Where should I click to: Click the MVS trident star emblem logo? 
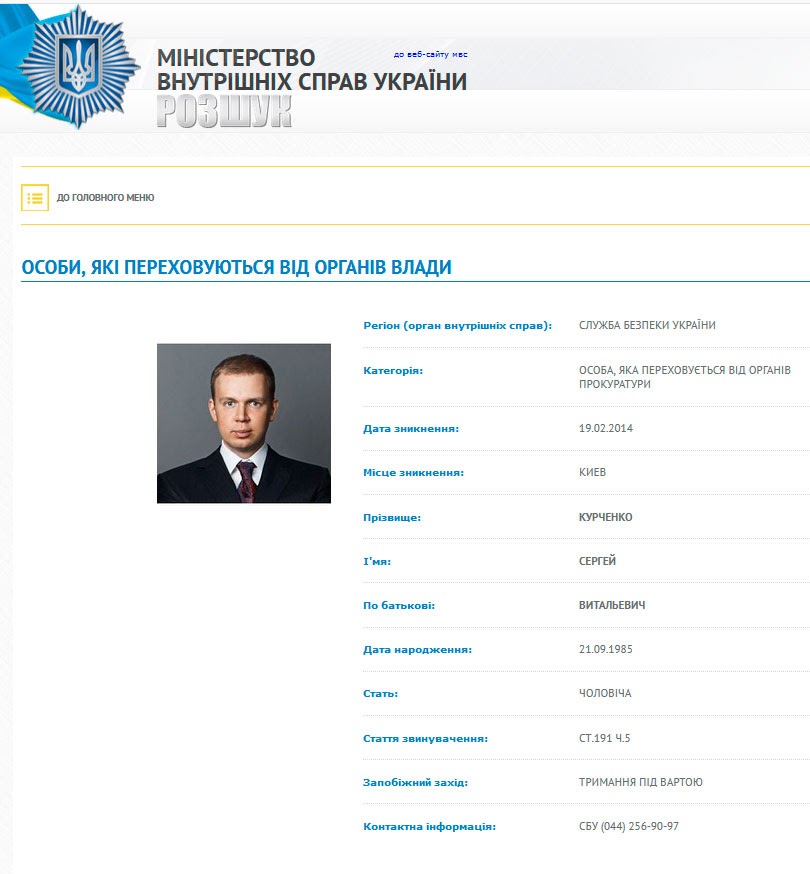78,67
